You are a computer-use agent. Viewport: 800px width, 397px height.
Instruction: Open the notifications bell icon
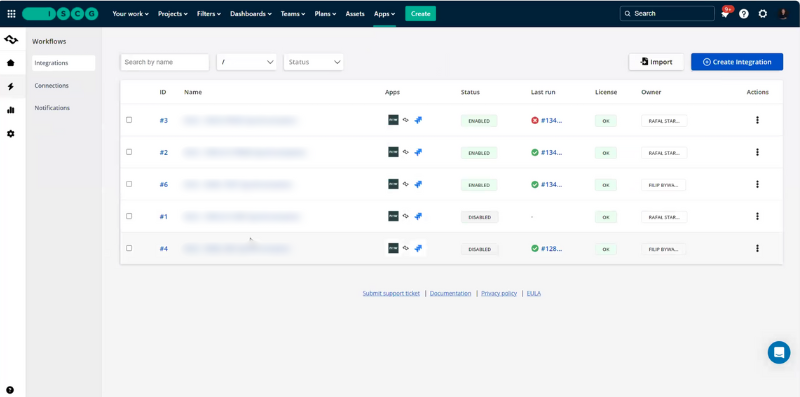tap(725, 13)
